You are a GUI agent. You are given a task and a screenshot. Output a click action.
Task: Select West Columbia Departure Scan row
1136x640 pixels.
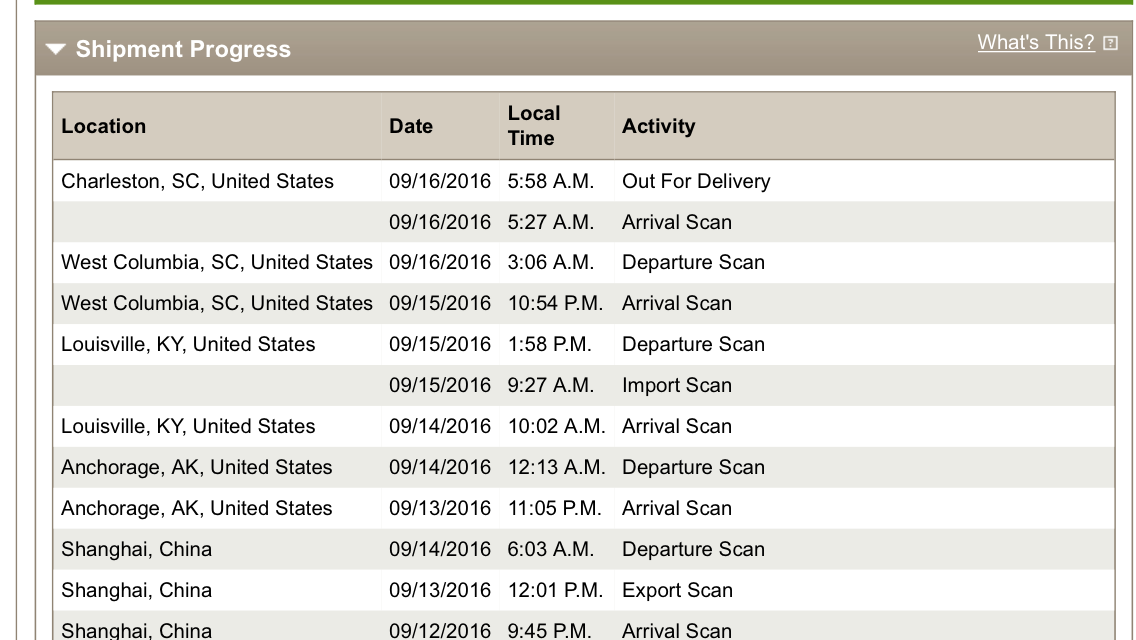[x=584, y=262]
